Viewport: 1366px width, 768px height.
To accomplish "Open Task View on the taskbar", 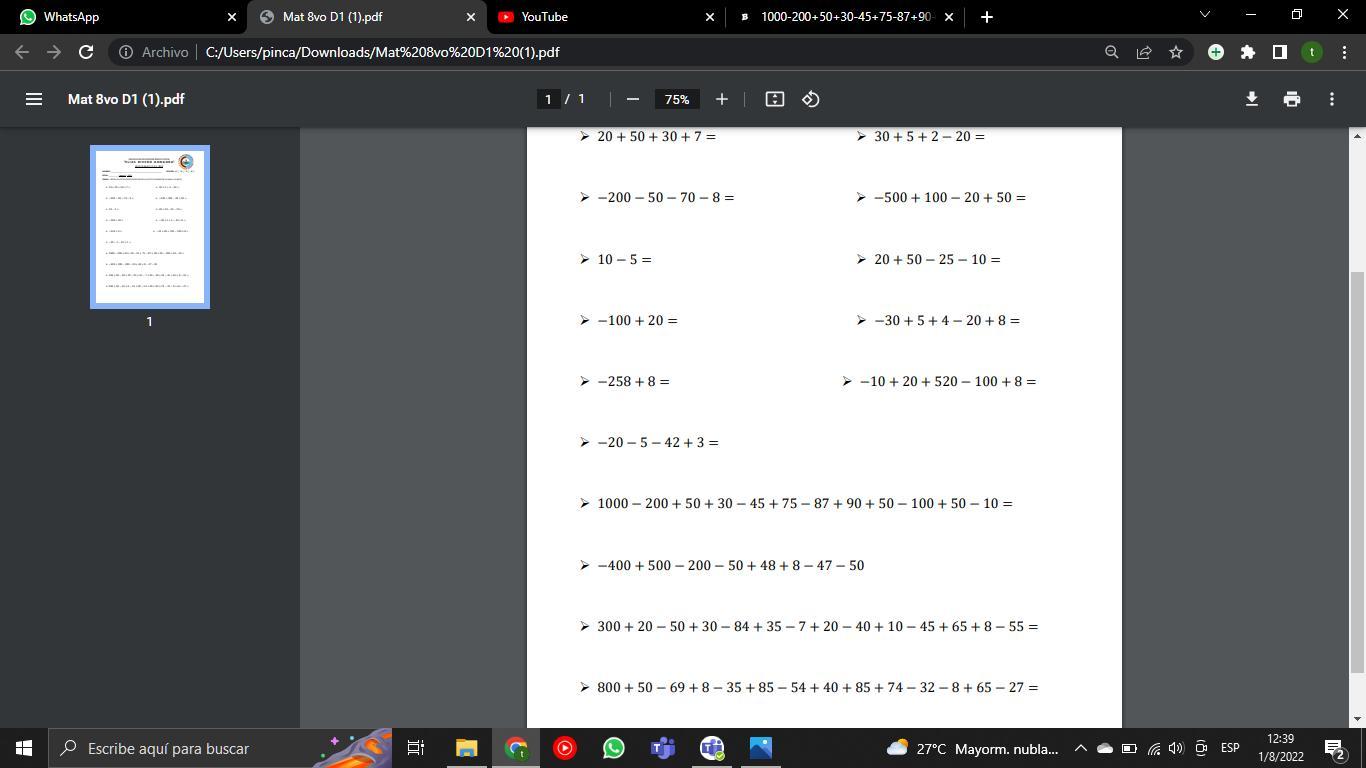I will tap(416, 748).
